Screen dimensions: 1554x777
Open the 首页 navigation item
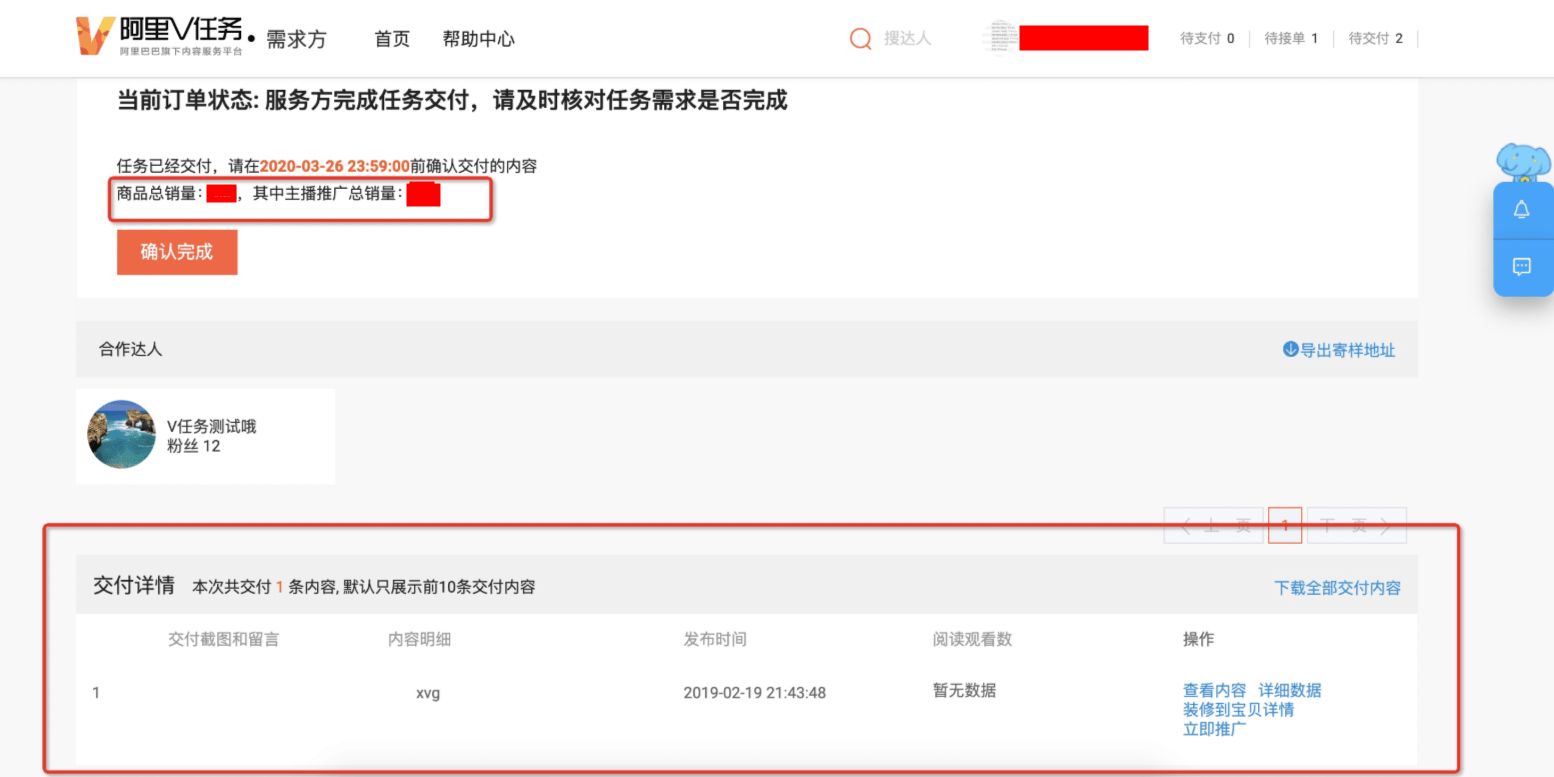[392, 39]
